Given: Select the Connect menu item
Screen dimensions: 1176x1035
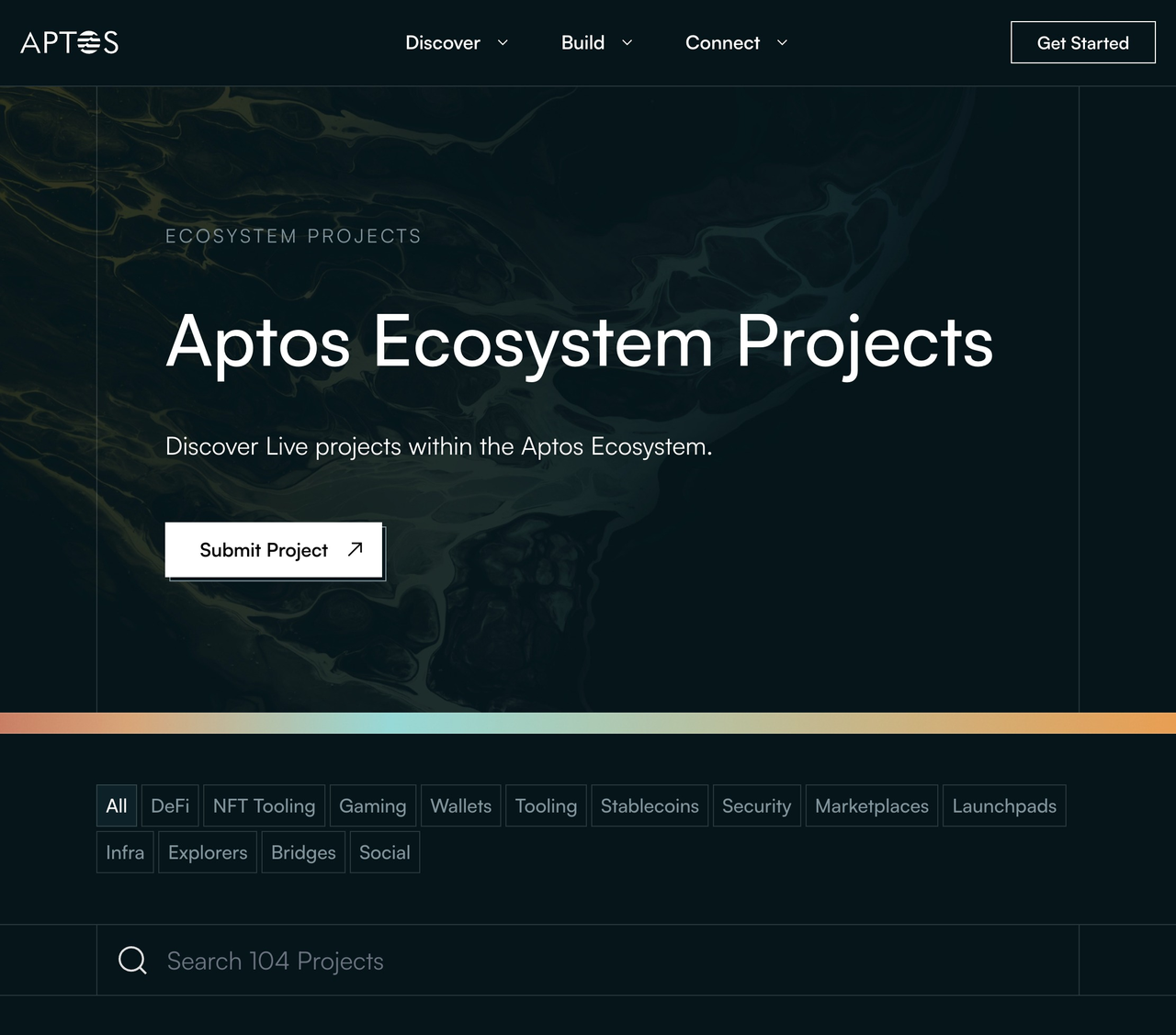Looking at the screenshot, I should coord(722,42).
